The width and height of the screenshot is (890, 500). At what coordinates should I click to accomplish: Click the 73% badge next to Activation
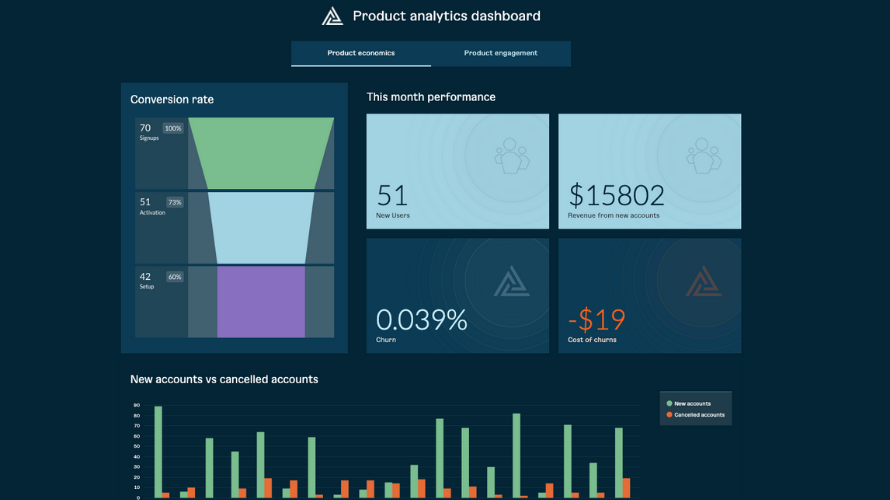coord(175,202)
